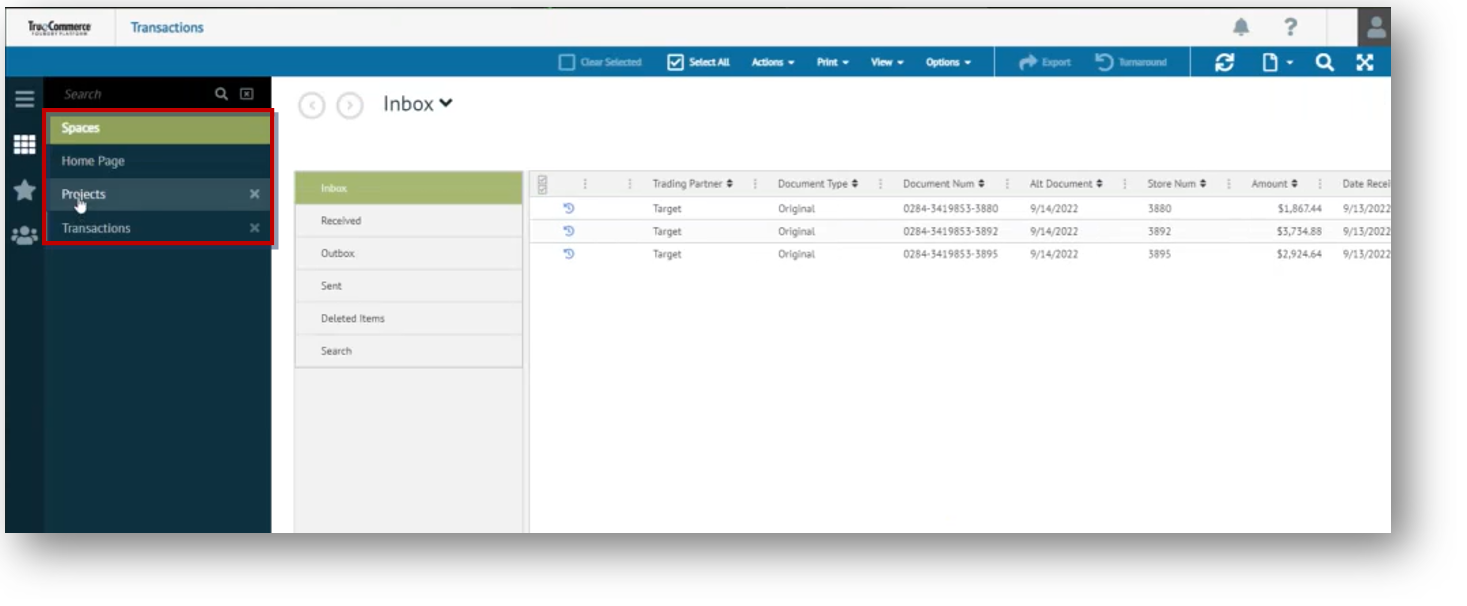Open Home Page in Spaces list
Image resolution: width=1467 pixels, height=606 pixels.
(x=93, y=161)
